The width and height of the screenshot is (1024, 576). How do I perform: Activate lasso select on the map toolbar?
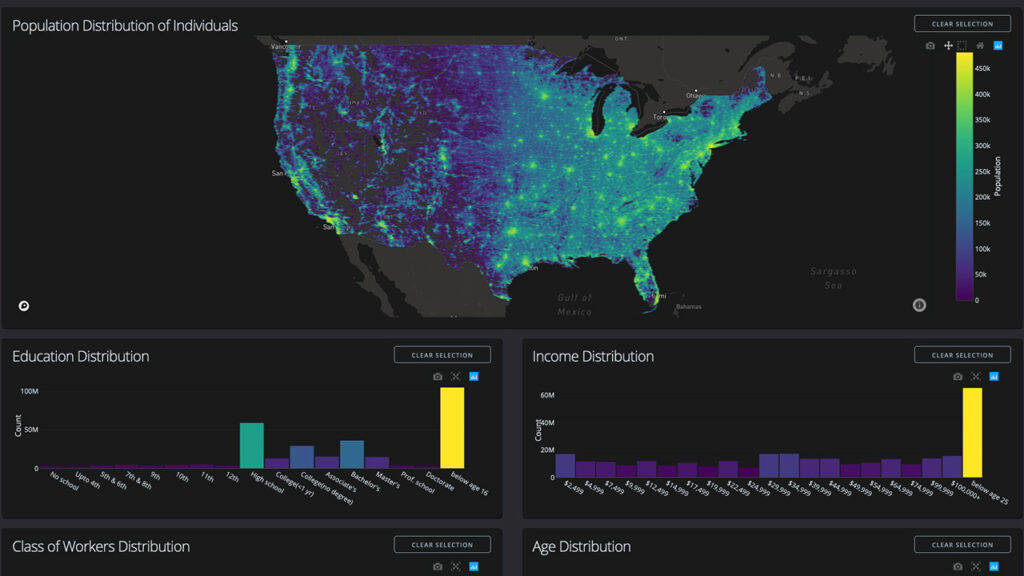point(982,45)
